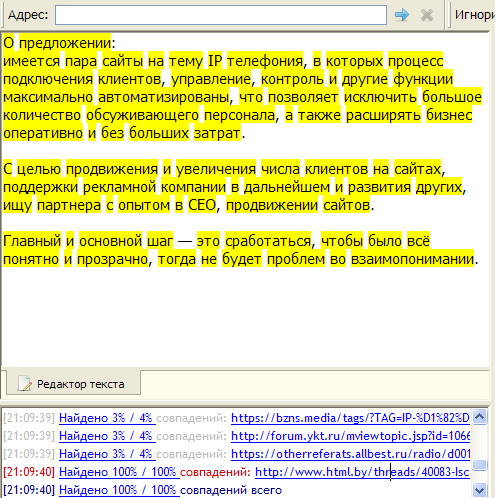Click the blue go arrow icon
The height and width of the screenshot is (498, 495).
point(401,15)
